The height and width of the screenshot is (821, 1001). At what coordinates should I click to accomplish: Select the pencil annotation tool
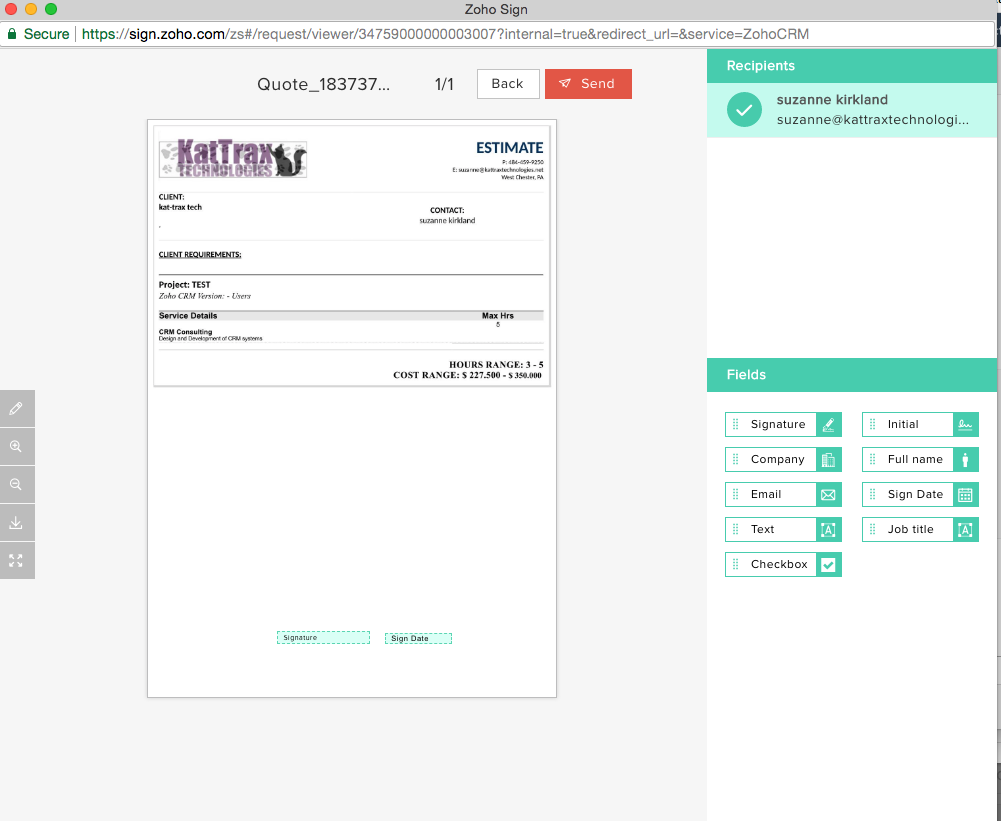point(17,408)
